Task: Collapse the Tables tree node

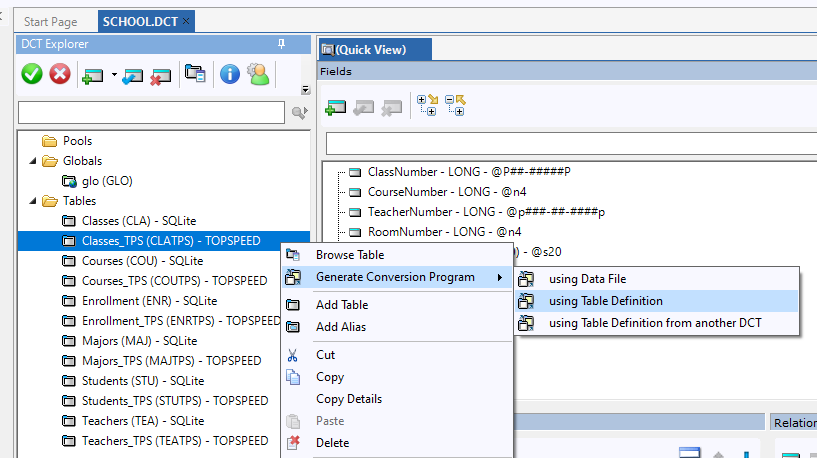Action: pos(31,201)
